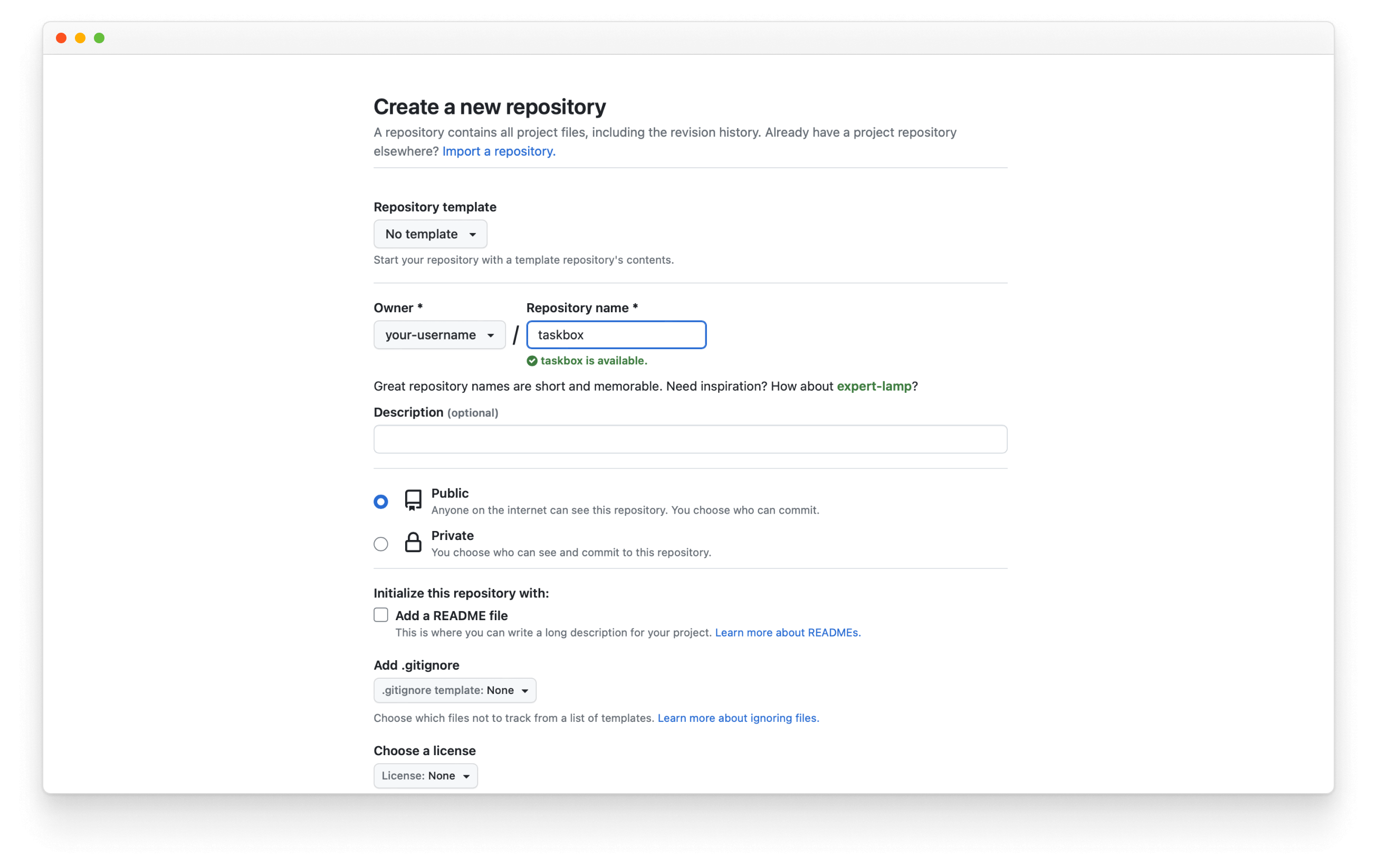
Task: Click the Description optional input field
Action: pos(690,440)
